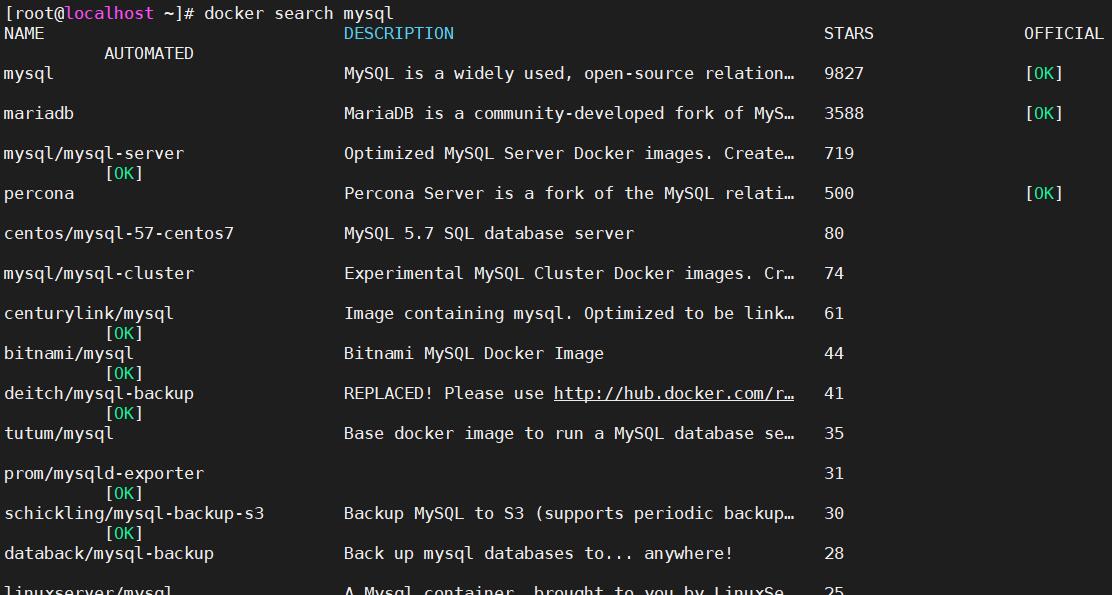Select the 'centos/mysql-57-centos7' image name
Viewport: 1112px width, 595px height.
[118, 233]
